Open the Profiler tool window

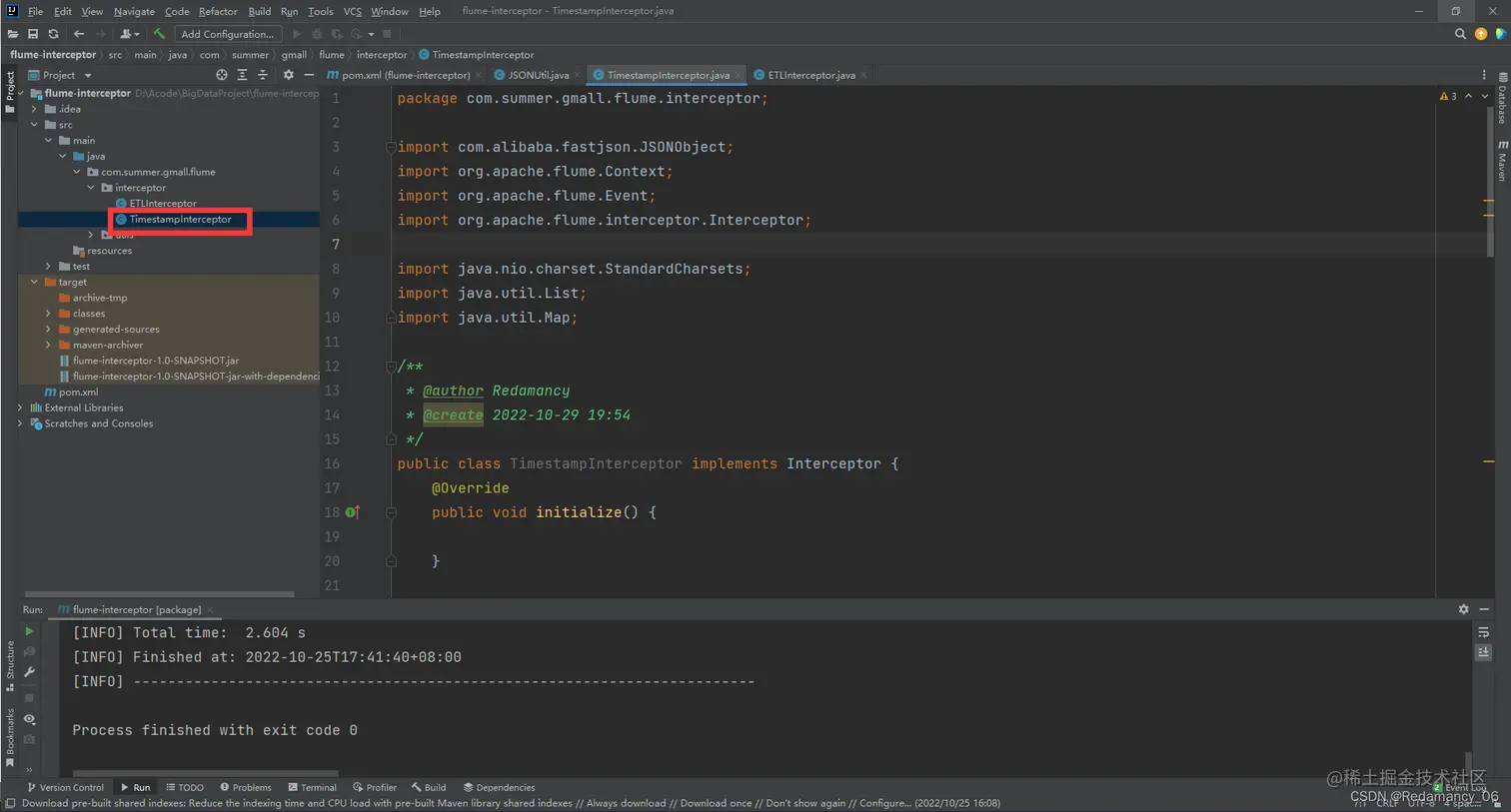point(375,787)
